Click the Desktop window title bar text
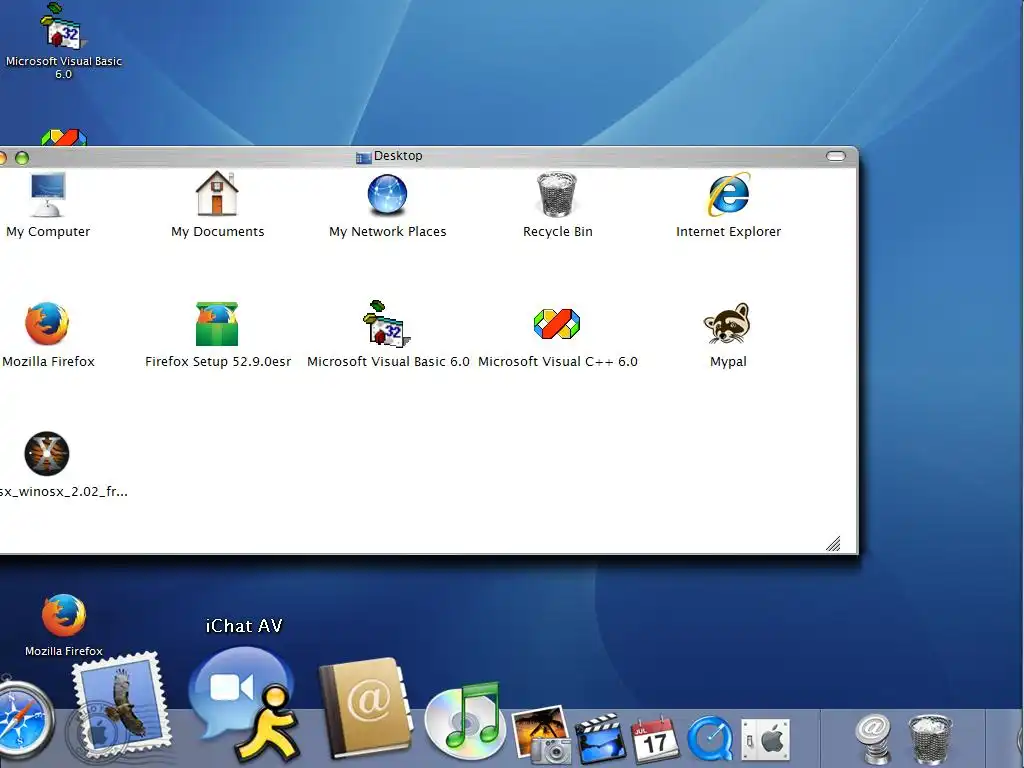The image size is (1024, 768). [x=398, y=155]
